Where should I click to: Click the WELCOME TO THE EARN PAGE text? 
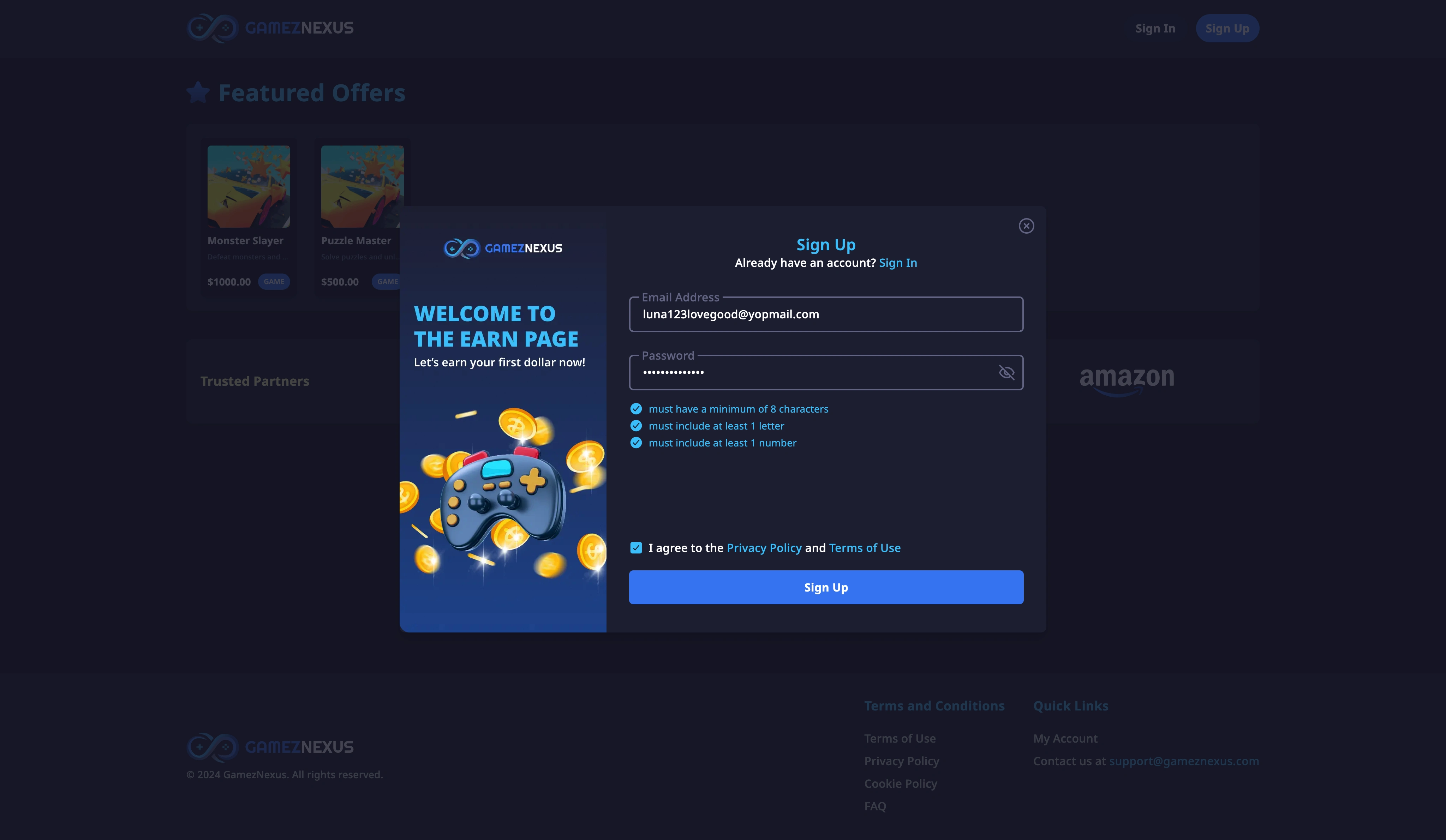[496, 326]
